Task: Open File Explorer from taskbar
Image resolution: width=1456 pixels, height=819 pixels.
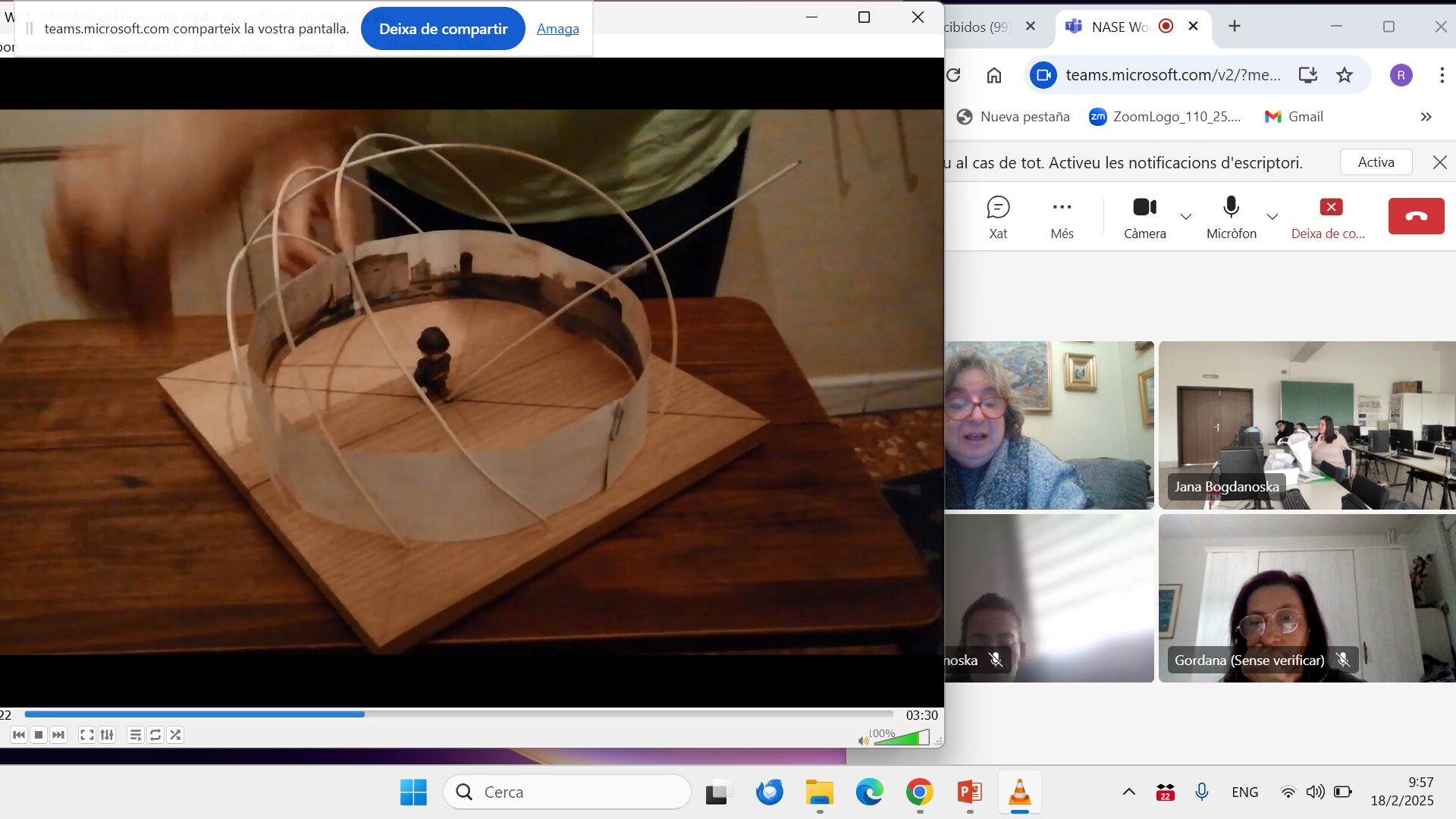Action: tap(819, 792)
